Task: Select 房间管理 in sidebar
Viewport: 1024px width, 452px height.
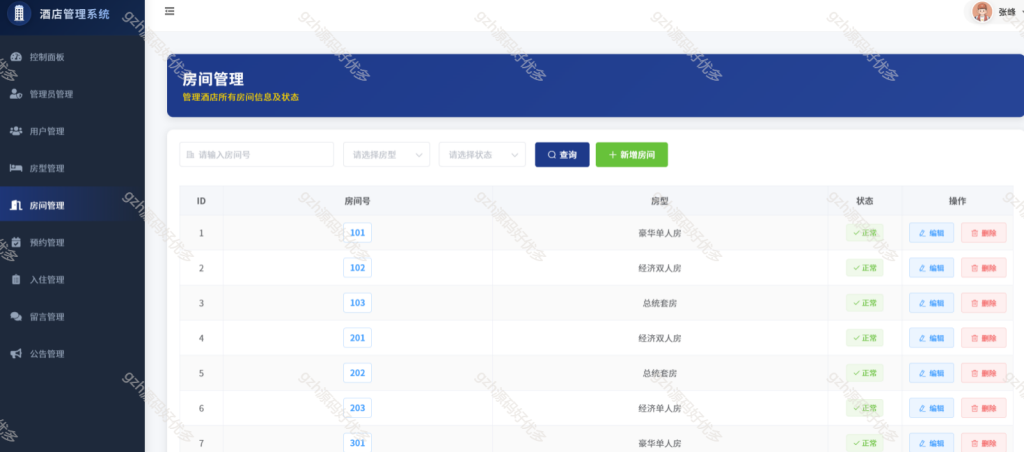Action: point(72,206)
